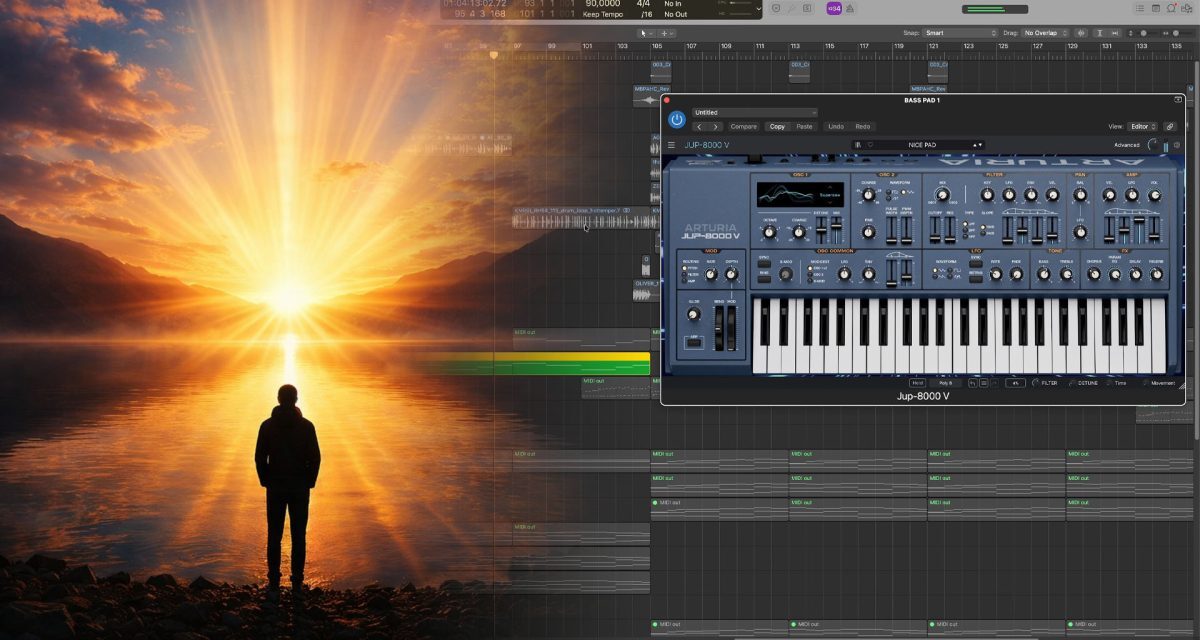Click the link icon beside View Editor

pyautogui.click(x=1169, y=126)
